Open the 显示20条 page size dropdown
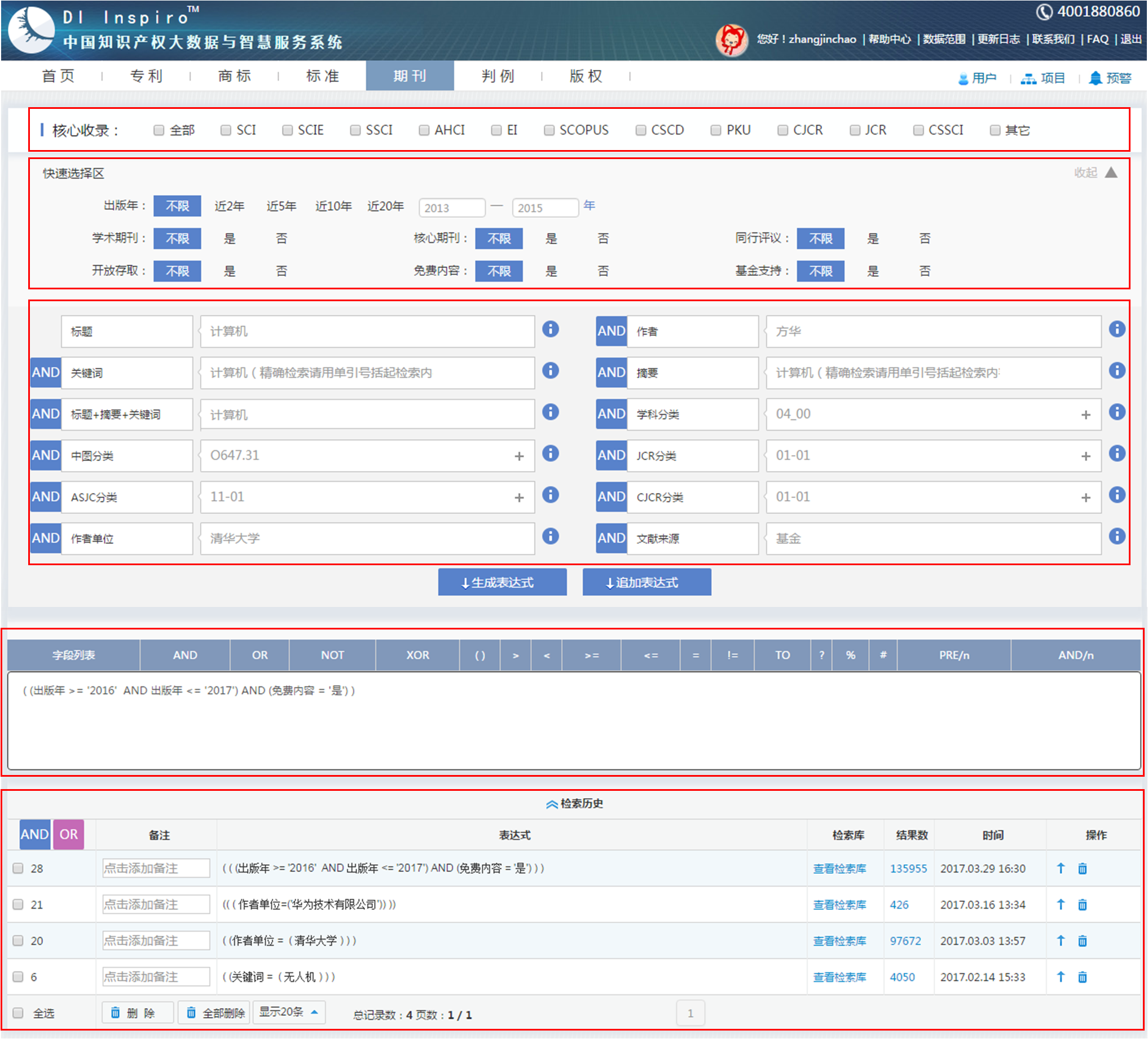The width and height of the screenshot is (1148, 1039). coord(289,1012)
